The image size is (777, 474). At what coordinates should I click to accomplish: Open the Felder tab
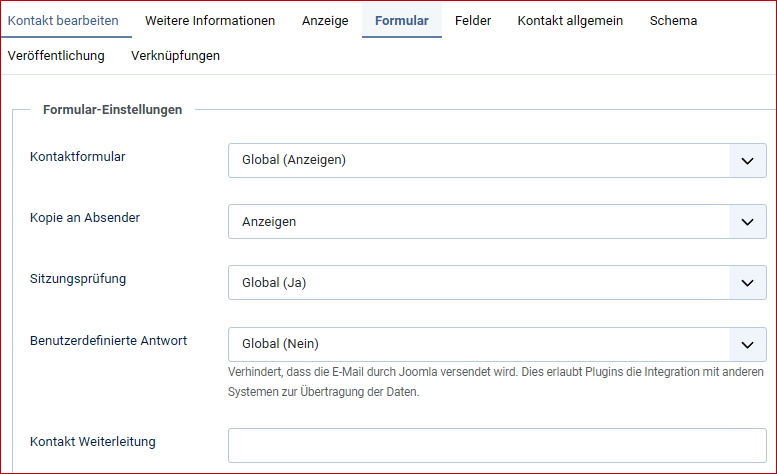(x=473, y=20)
